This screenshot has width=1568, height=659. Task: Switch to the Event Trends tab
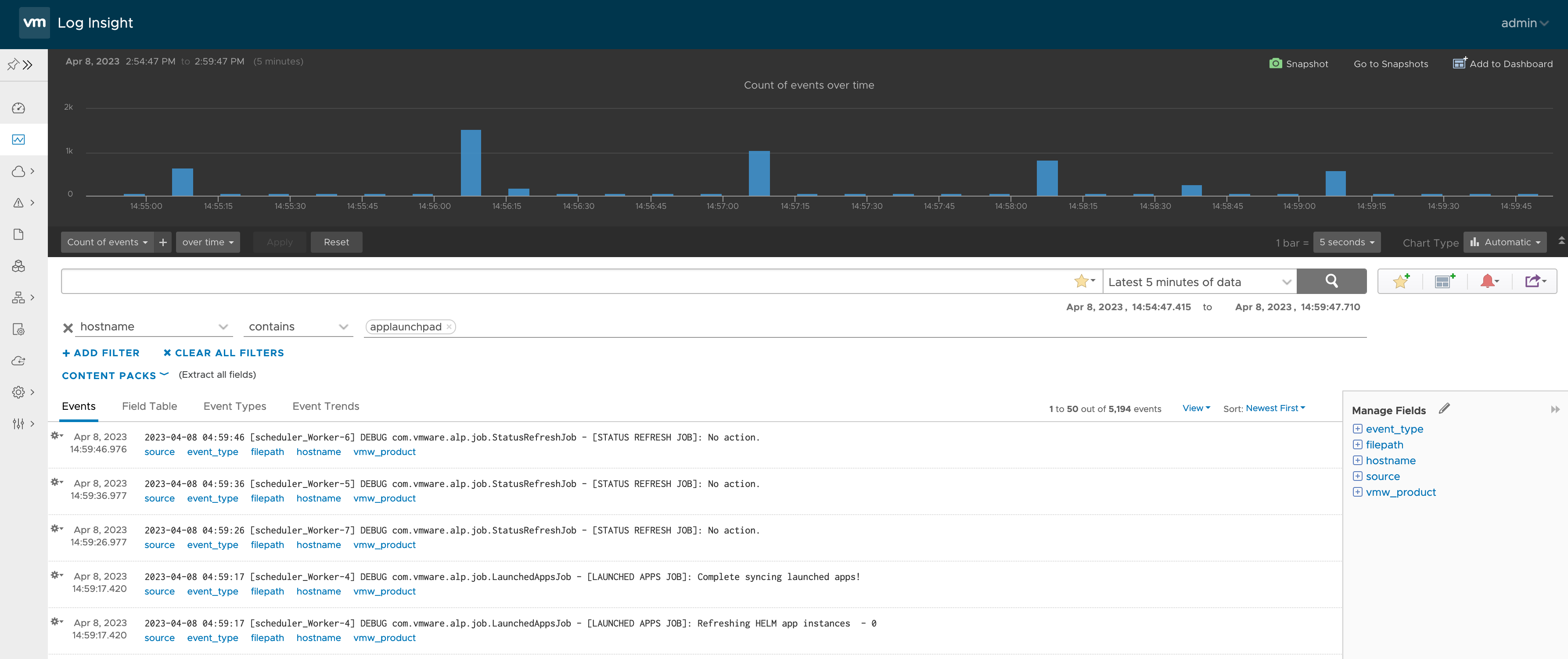coord(326,406)
